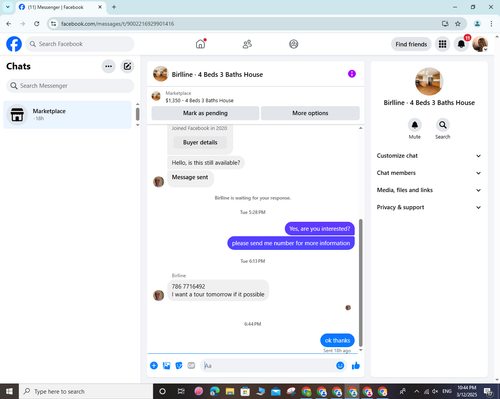Open Chrome profile icon
The width and height of the screenshot is (500, 399).
point(477,24)
